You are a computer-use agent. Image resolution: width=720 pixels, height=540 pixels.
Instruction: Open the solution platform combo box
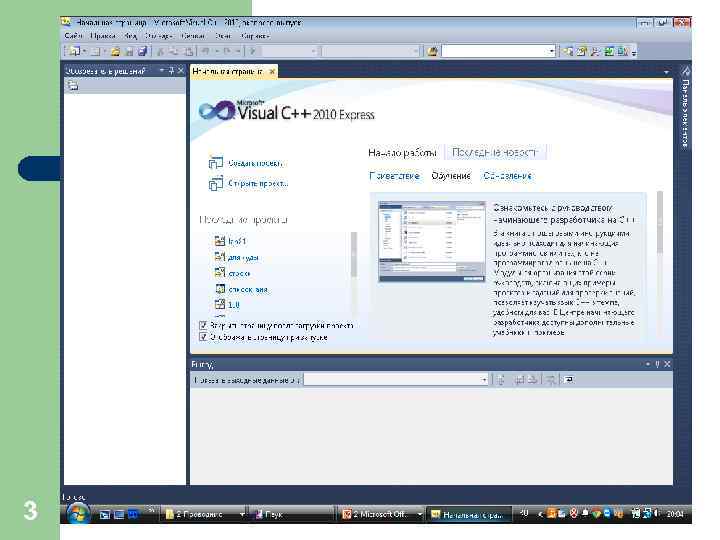(371, 51)
